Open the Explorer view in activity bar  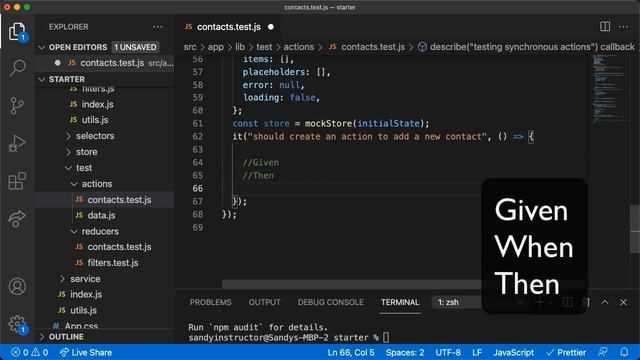pyautogui.click(x=17, y=31)
